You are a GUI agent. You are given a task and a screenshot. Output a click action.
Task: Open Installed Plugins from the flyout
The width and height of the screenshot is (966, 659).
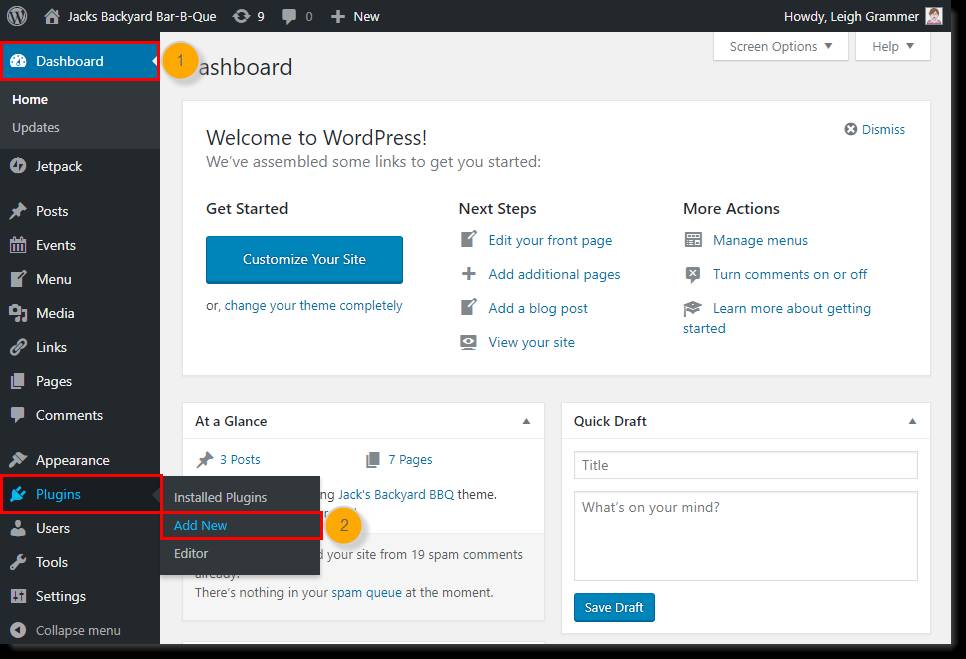(x=221, y=497)
